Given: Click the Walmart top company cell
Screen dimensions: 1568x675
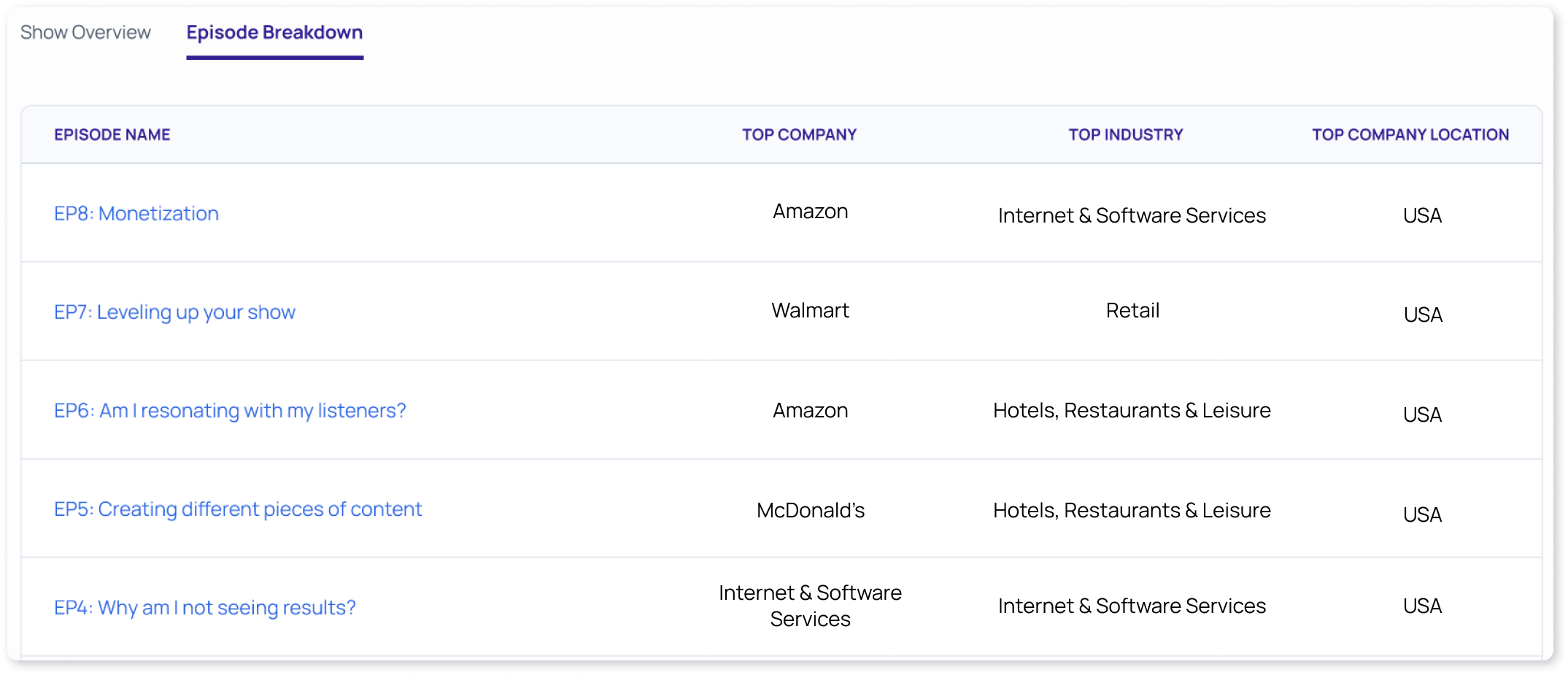Looking at the screenshot, I should [810, 311].
